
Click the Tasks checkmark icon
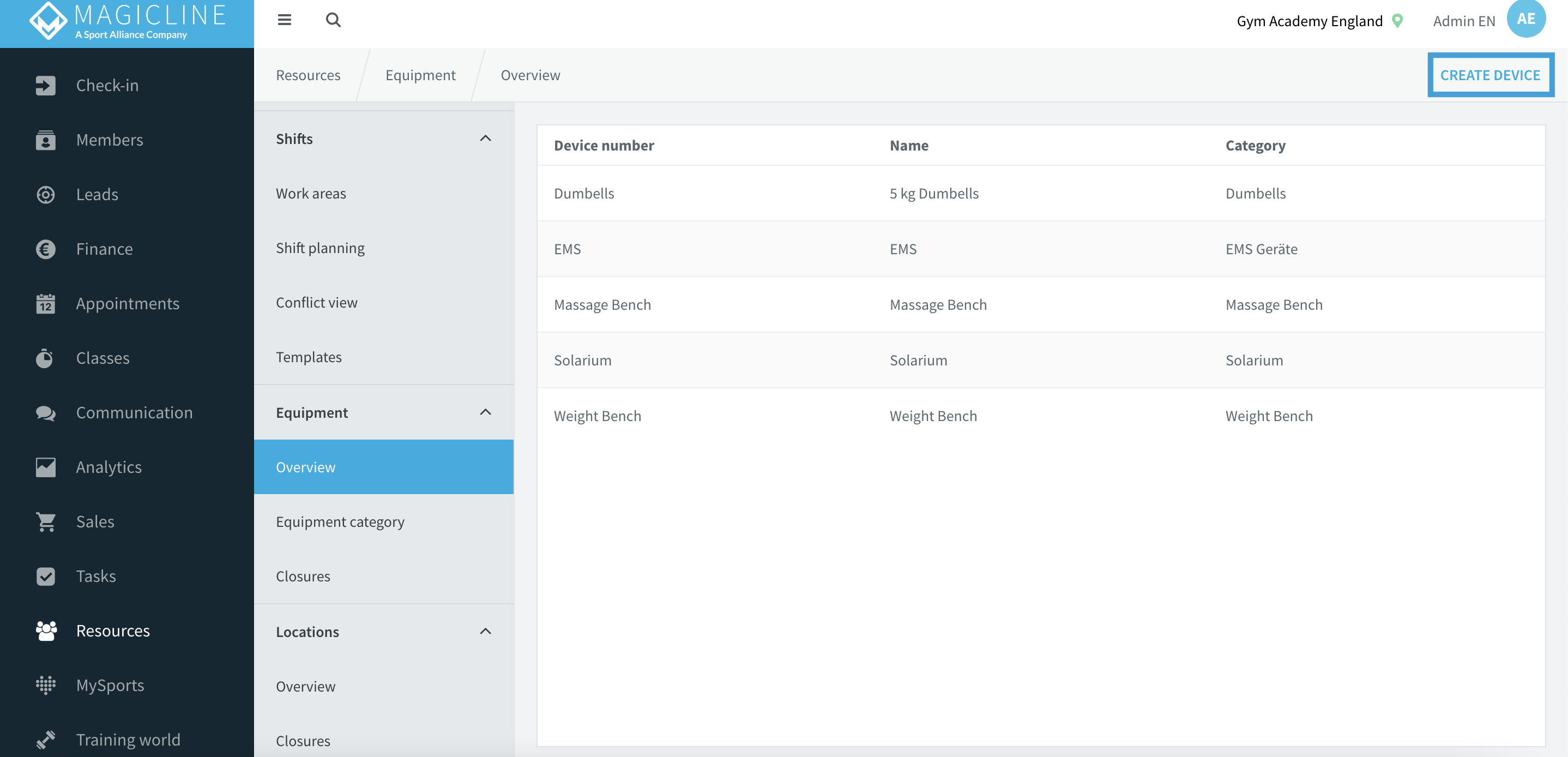(46, 576)
